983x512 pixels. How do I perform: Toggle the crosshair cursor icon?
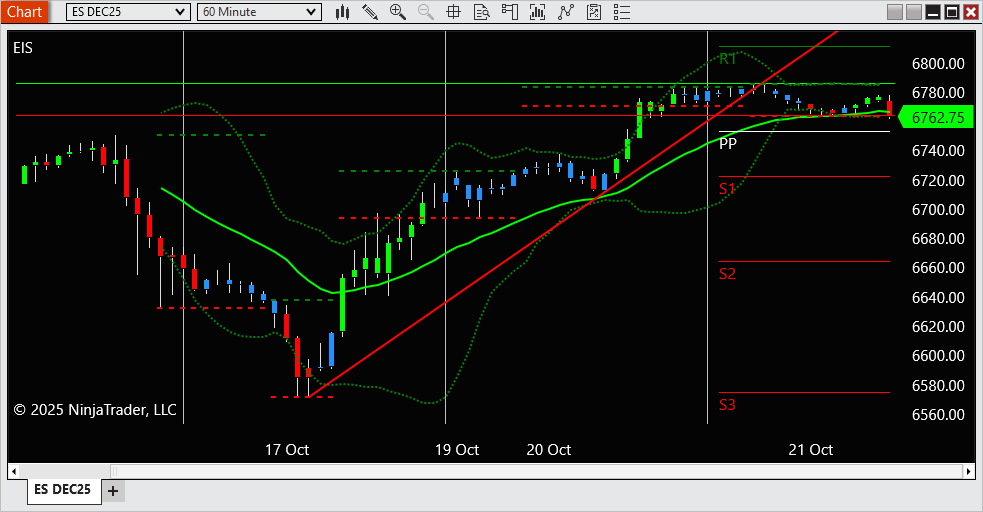(453, 12)
